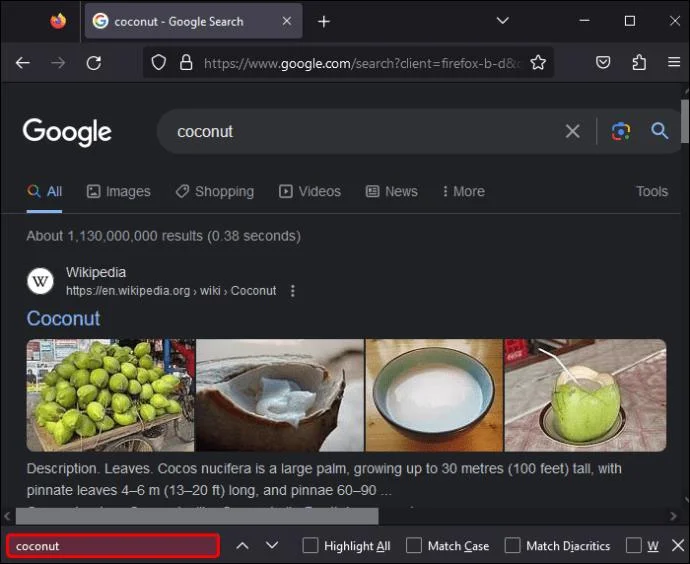
Task: Clear the Google search box with X
Action: point(572,131)
